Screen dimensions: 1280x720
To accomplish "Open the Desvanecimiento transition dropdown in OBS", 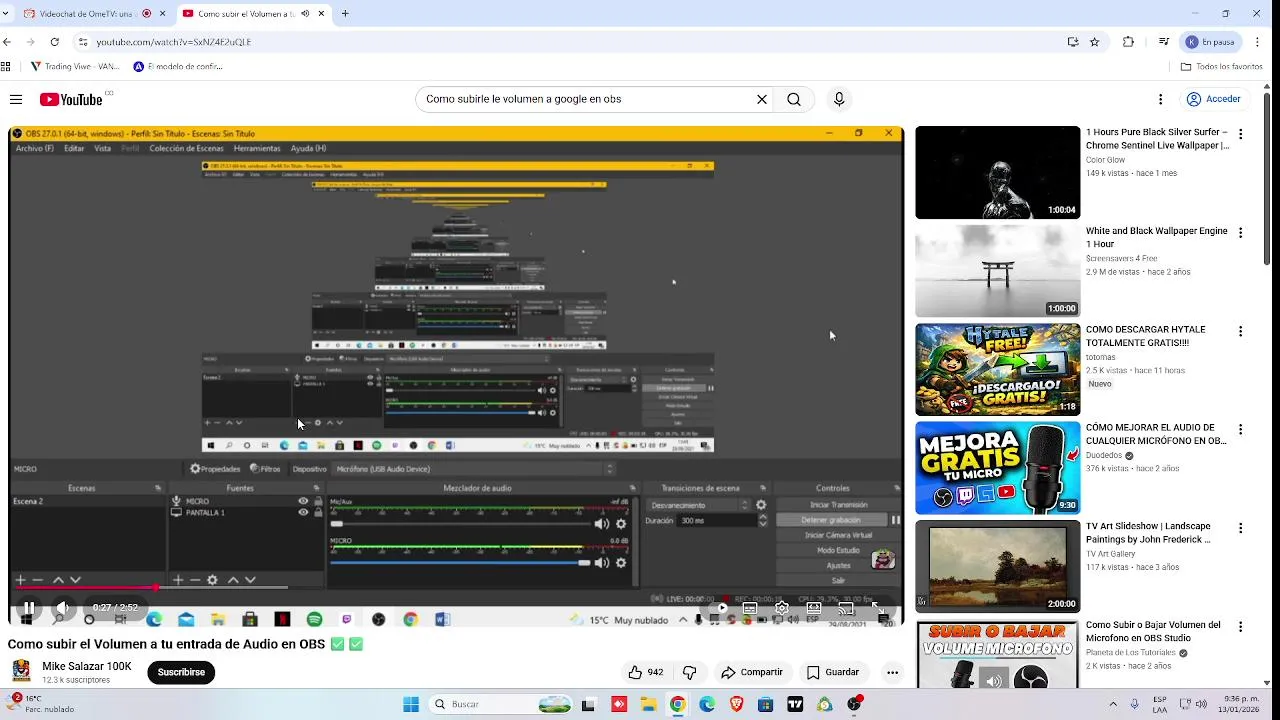I will (x=698, y=505).
